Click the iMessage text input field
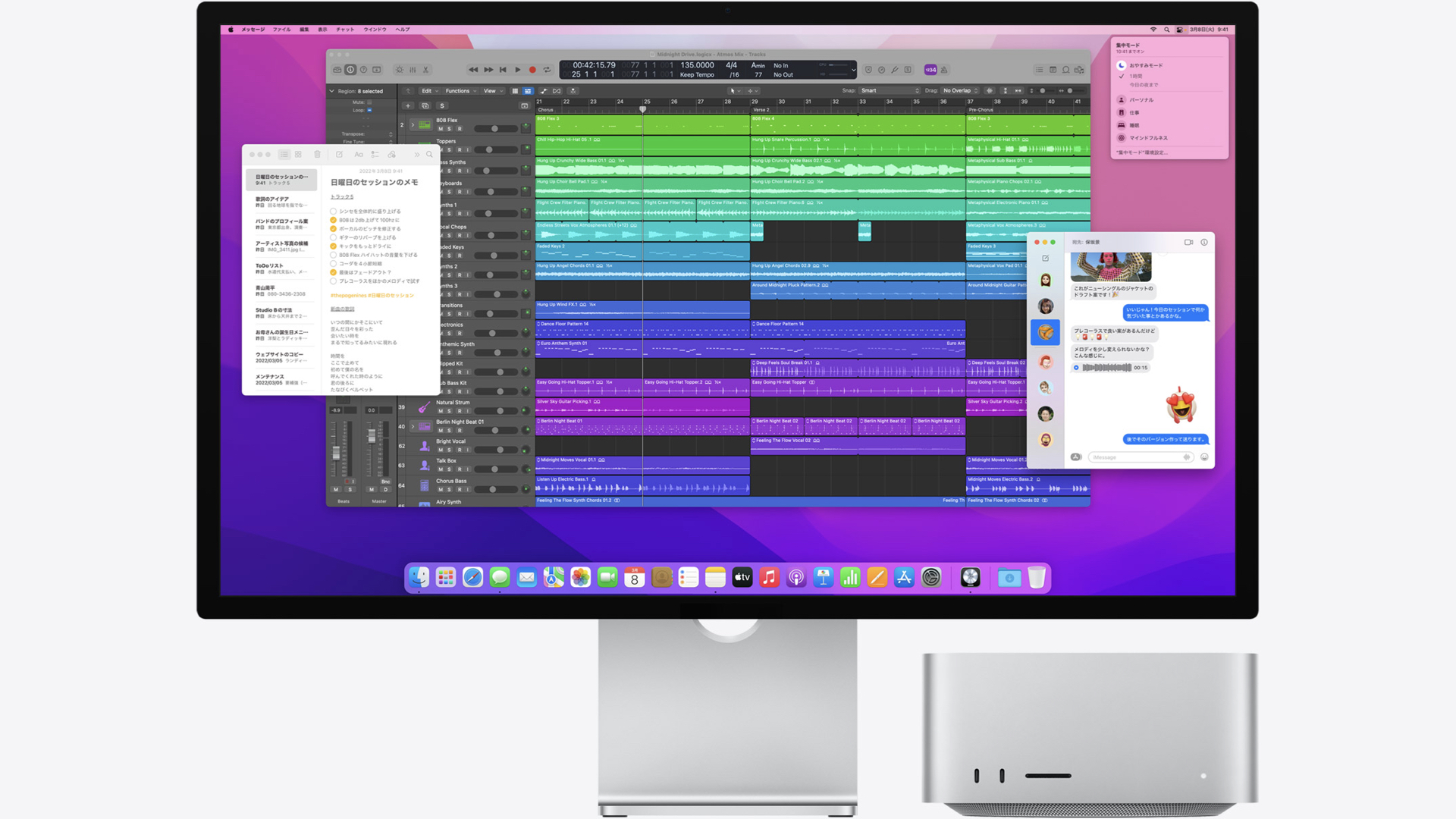The width and height of the screenshot is (1456, 819). 1135,457
